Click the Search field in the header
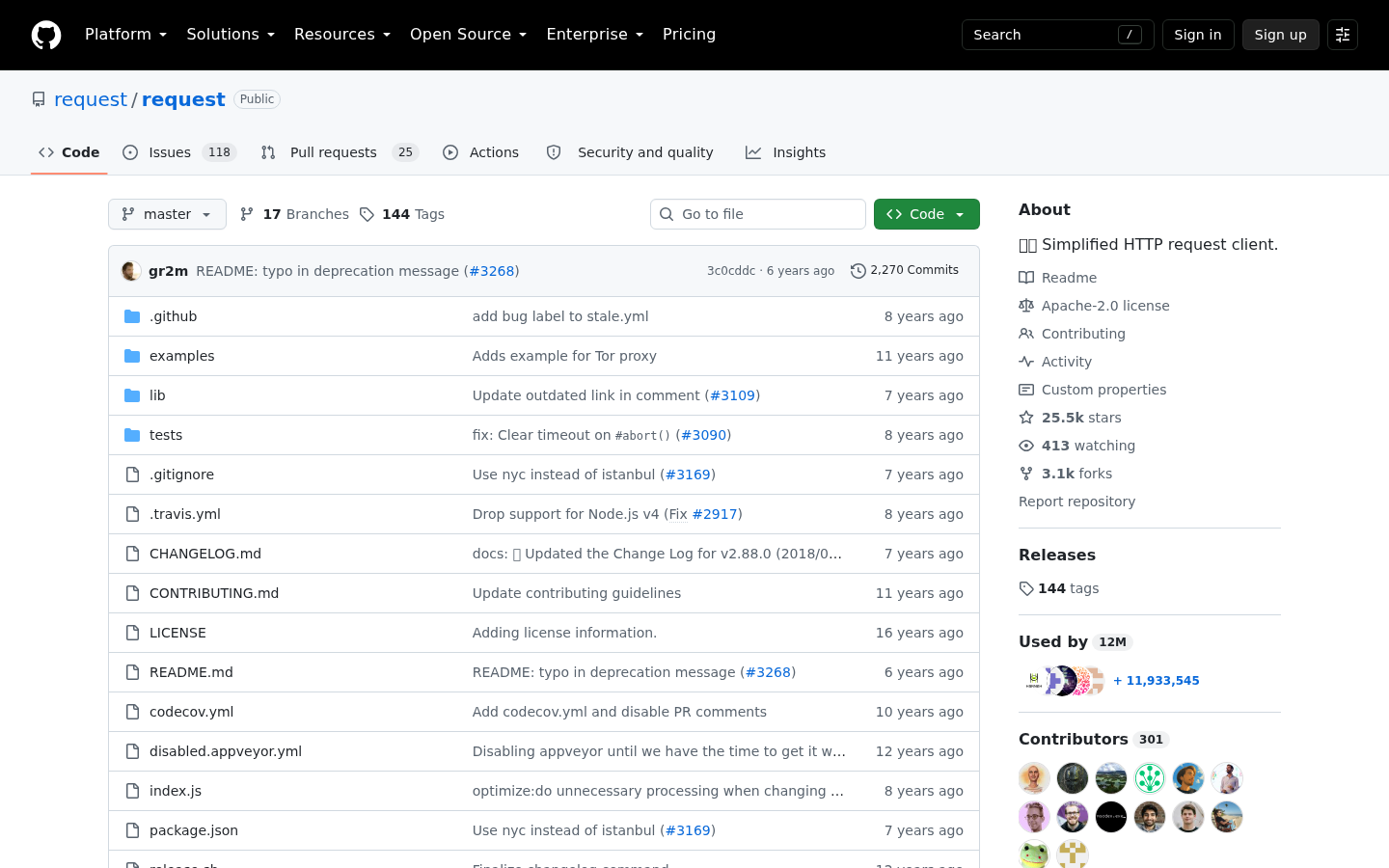1389x868 pixels. [x=1058, y=35]
